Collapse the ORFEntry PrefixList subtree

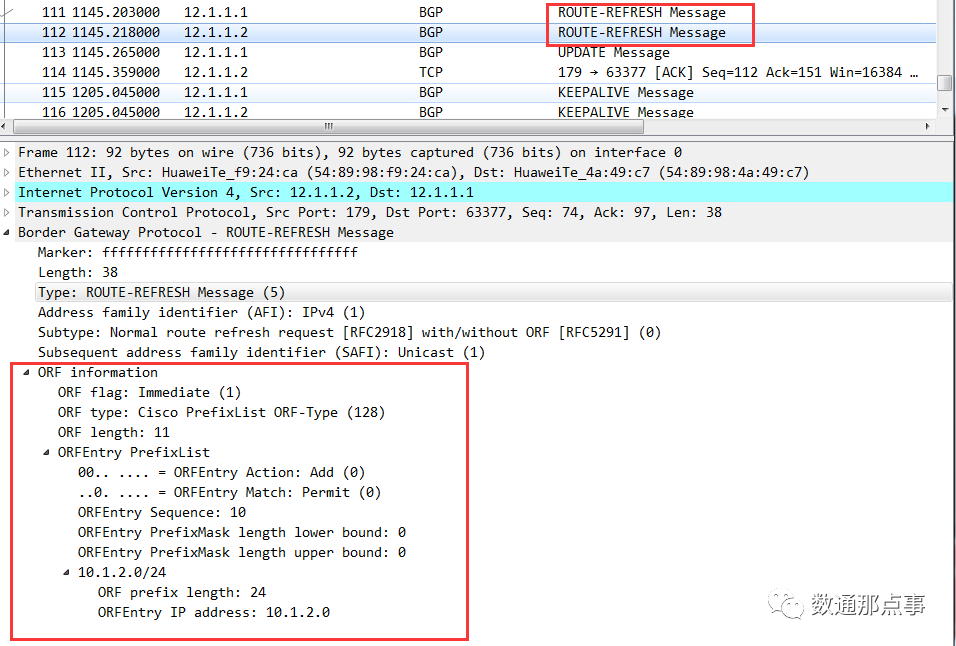pyautogui.click(x=45, y=452)
